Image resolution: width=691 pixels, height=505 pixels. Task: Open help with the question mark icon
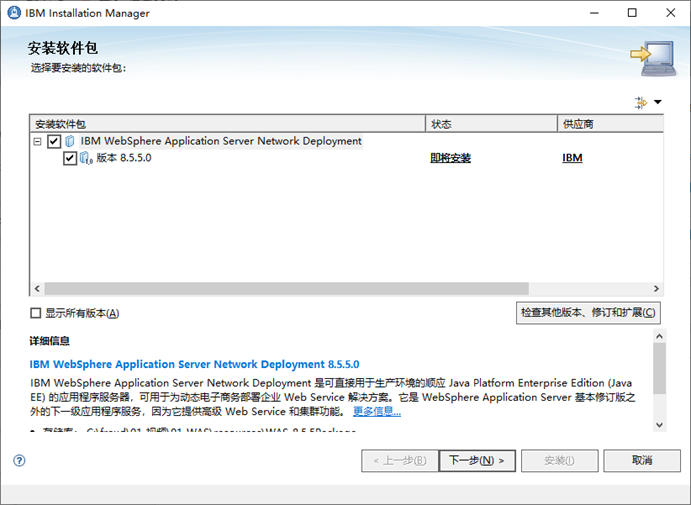point(19,460)
